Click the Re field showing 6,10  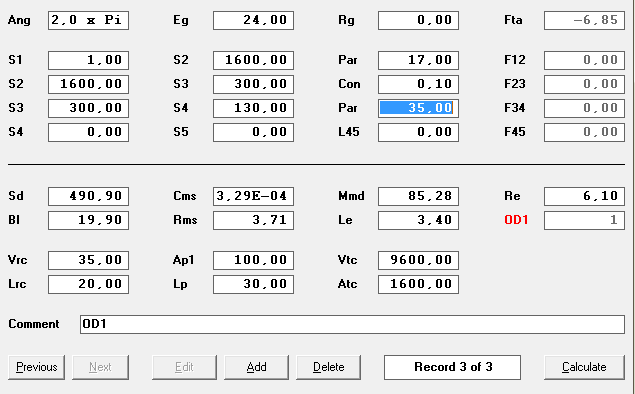584,196
